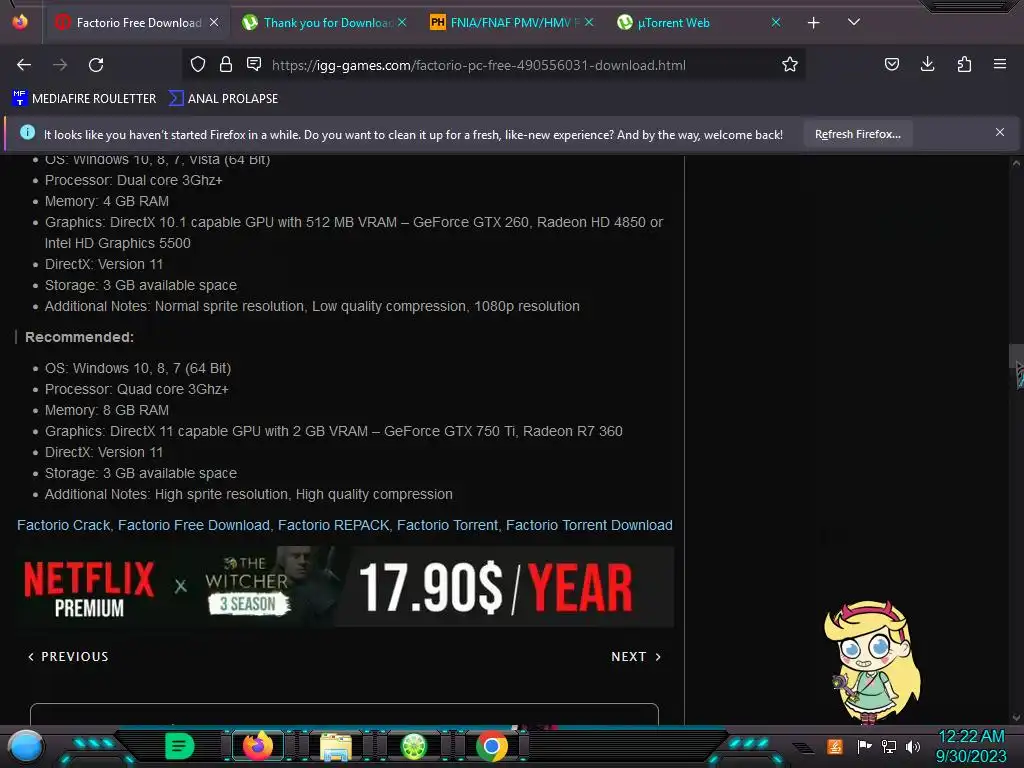Click the Firefox logo at window corner

20,22
